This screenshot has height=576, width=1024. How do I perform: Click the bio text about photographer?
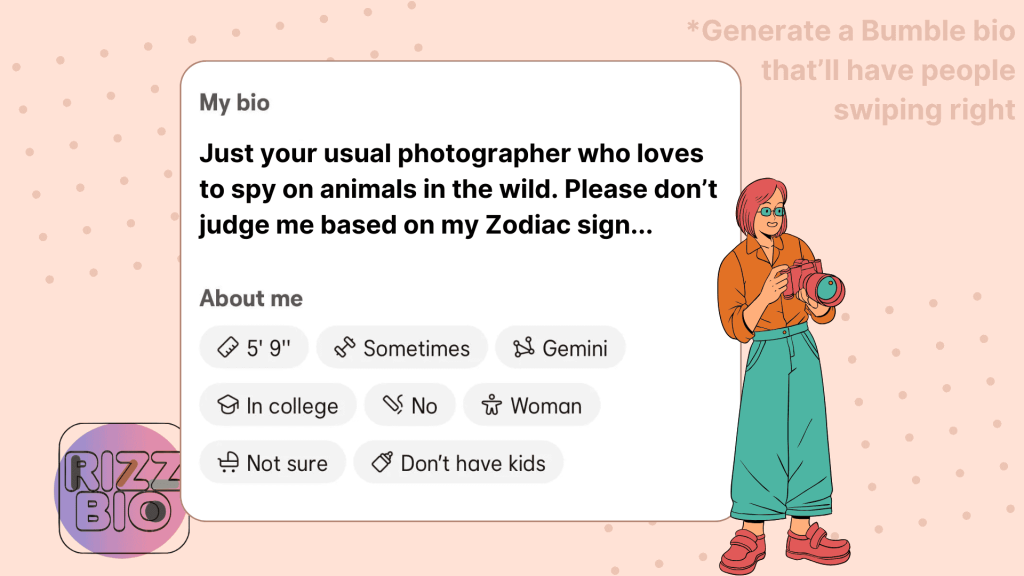pyautogui.click(x=458, y=189)
